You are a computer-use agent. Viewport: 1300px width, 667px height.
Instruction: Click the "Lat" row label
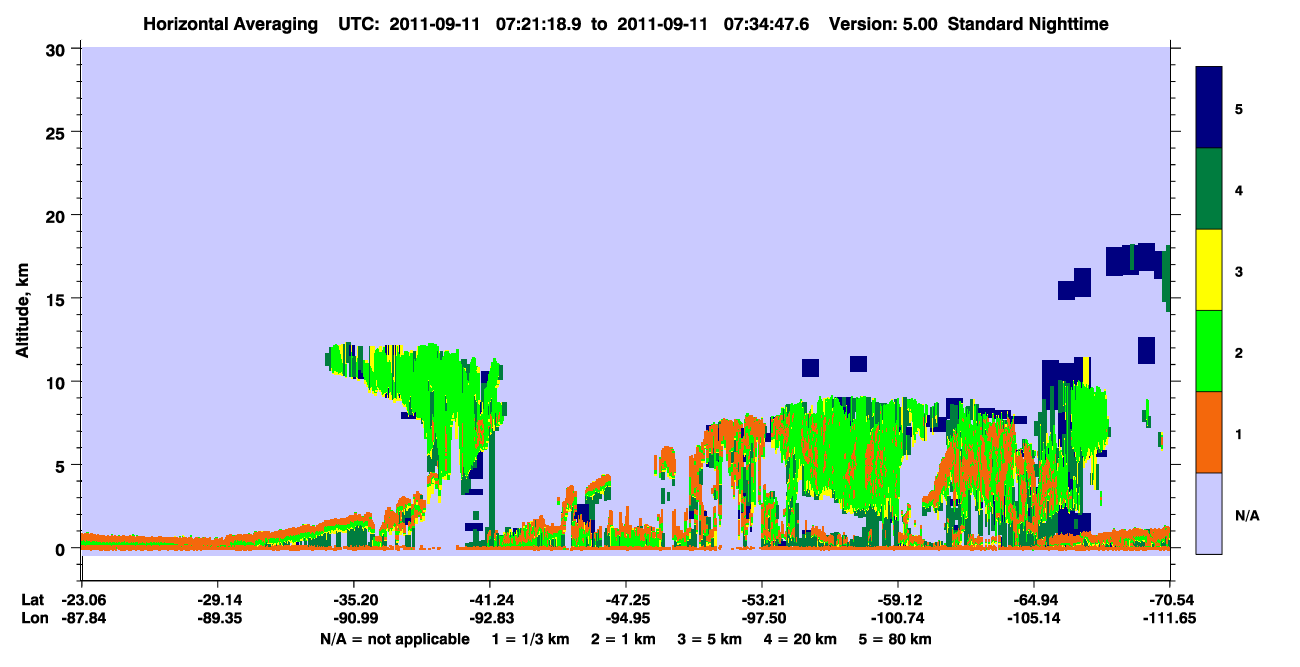pyautogui.click(x=32, y=600)
